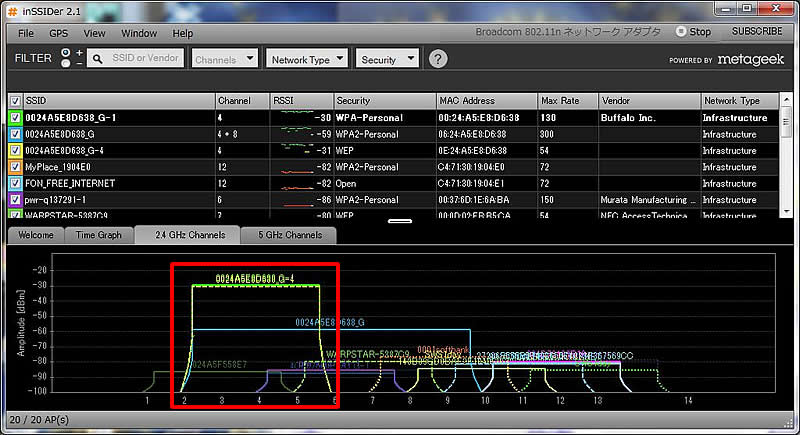The image size is (800, 435).
Task: Sort by the Channel column header
Action: pos(242,101)
